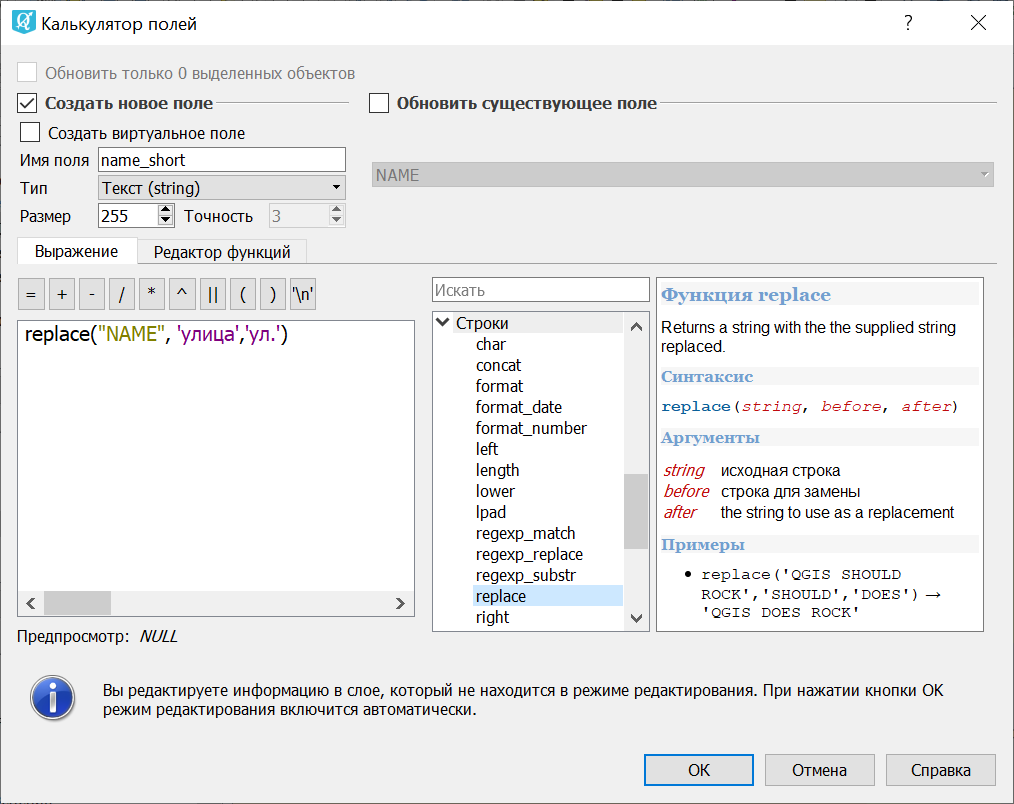This screenshot has width=1014, height=804.
Task: Open the 'Тип' field type dropdown
Action: point(221,188)
